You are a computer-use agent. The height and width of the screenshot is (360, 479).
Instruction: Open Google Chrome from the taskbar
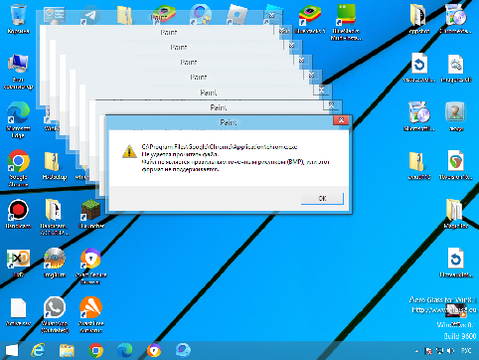[96, 350]
